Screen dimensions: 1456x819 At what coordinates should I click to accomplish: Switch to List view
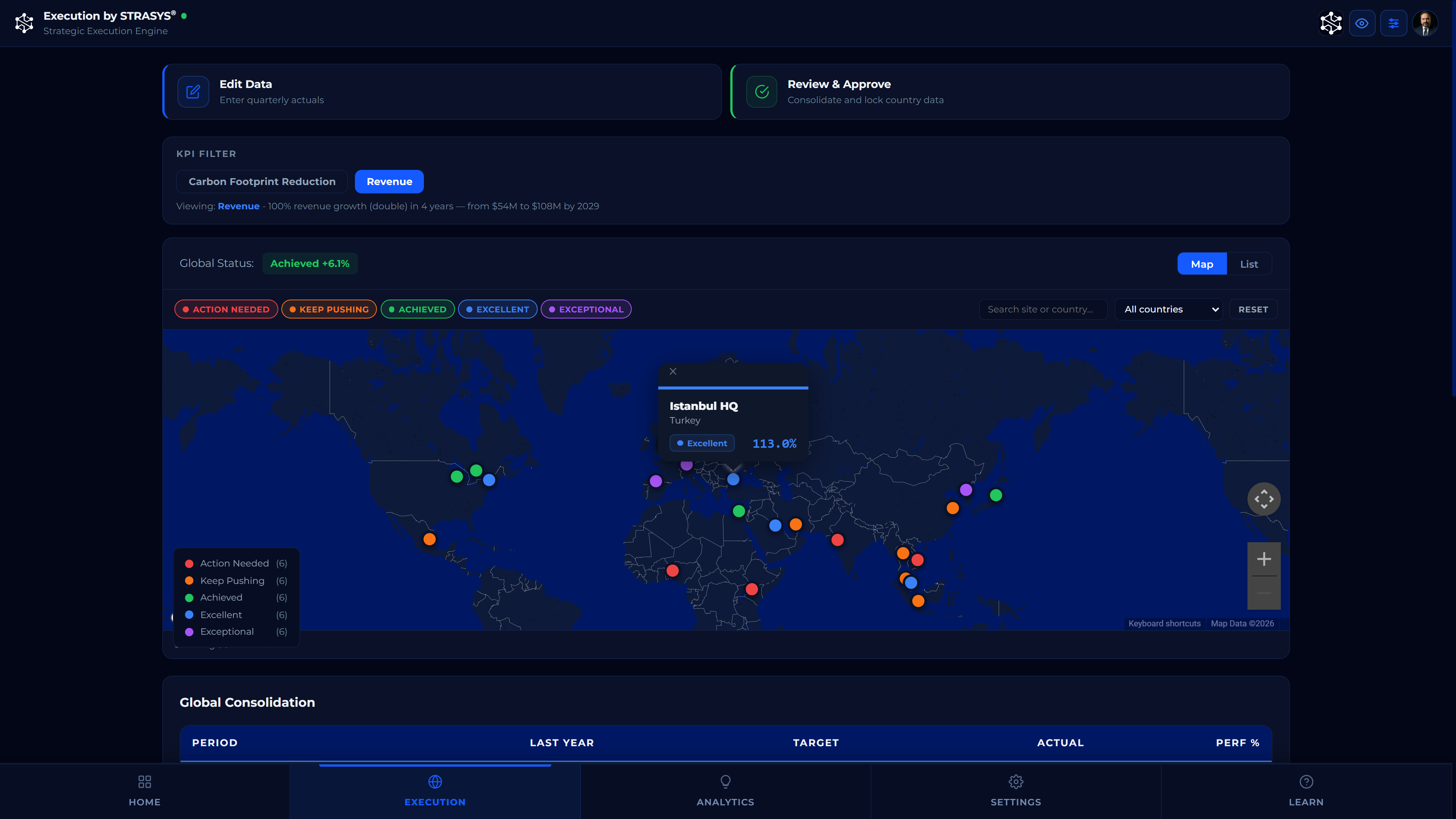[x=1249, y=264]
